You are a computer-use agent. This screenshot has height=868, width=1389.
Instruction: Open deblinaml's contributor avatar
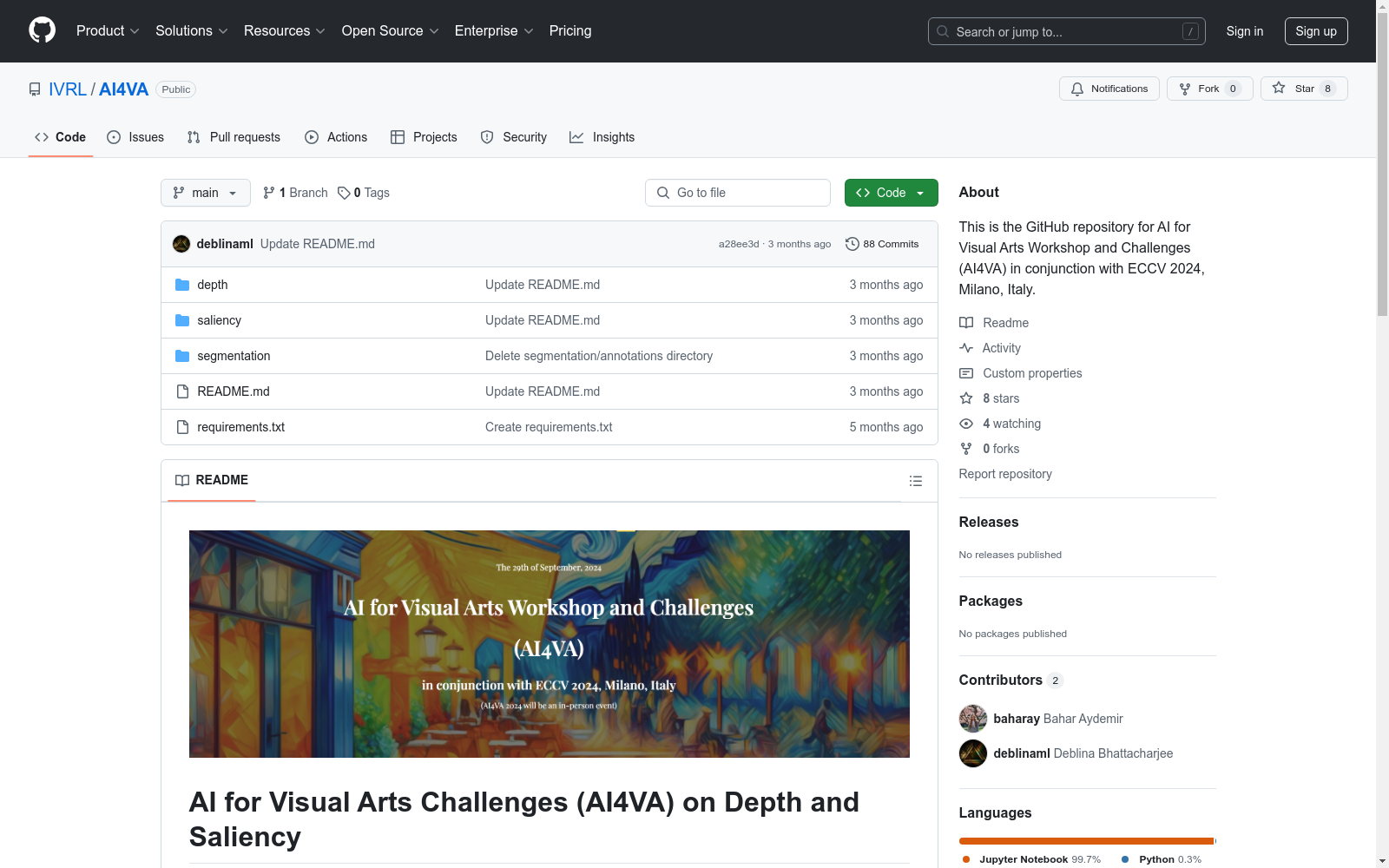pyautogui.click(x=973, y=753)
